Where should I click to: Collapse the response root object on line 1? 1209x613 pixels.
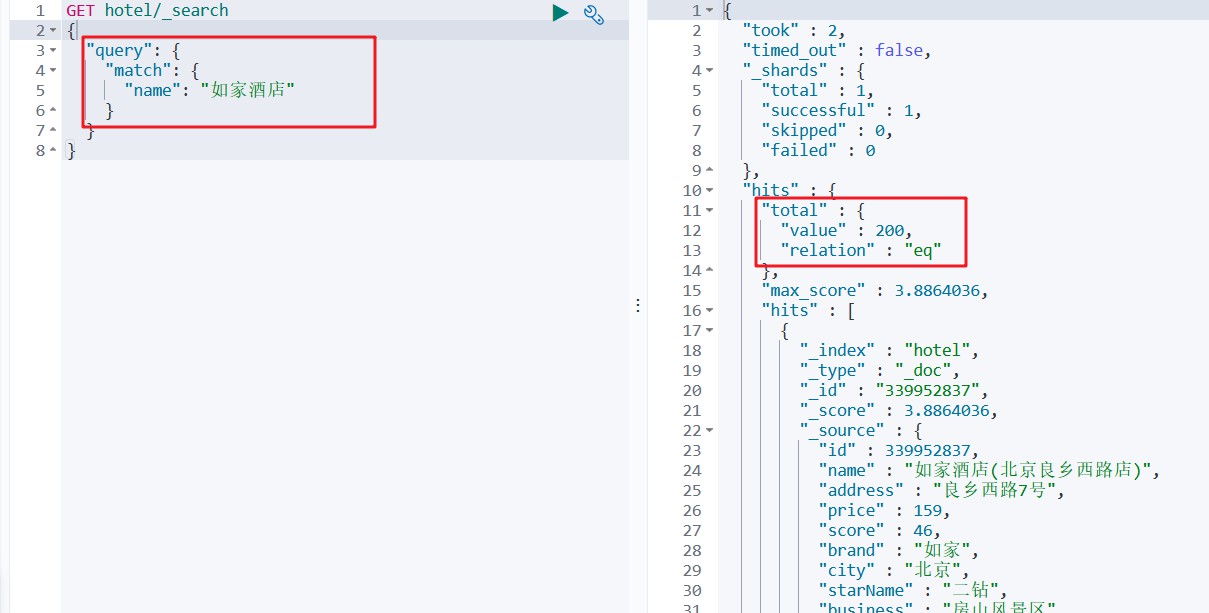(x=709, y=10)
